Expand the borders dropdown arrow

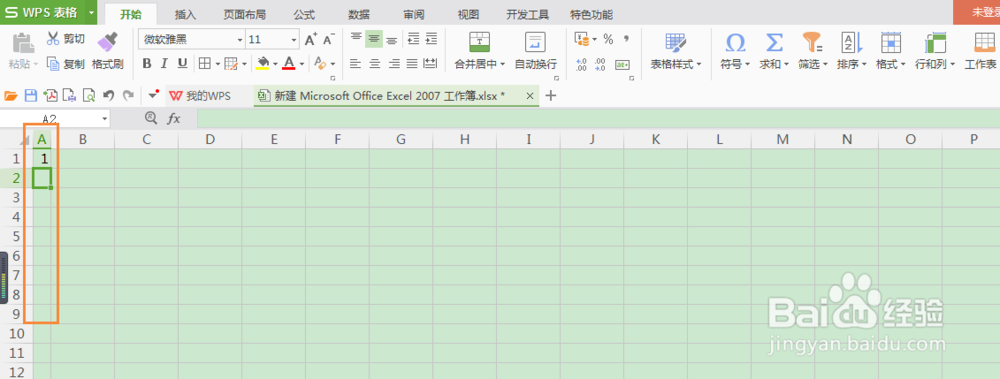[x=217, y=64]
